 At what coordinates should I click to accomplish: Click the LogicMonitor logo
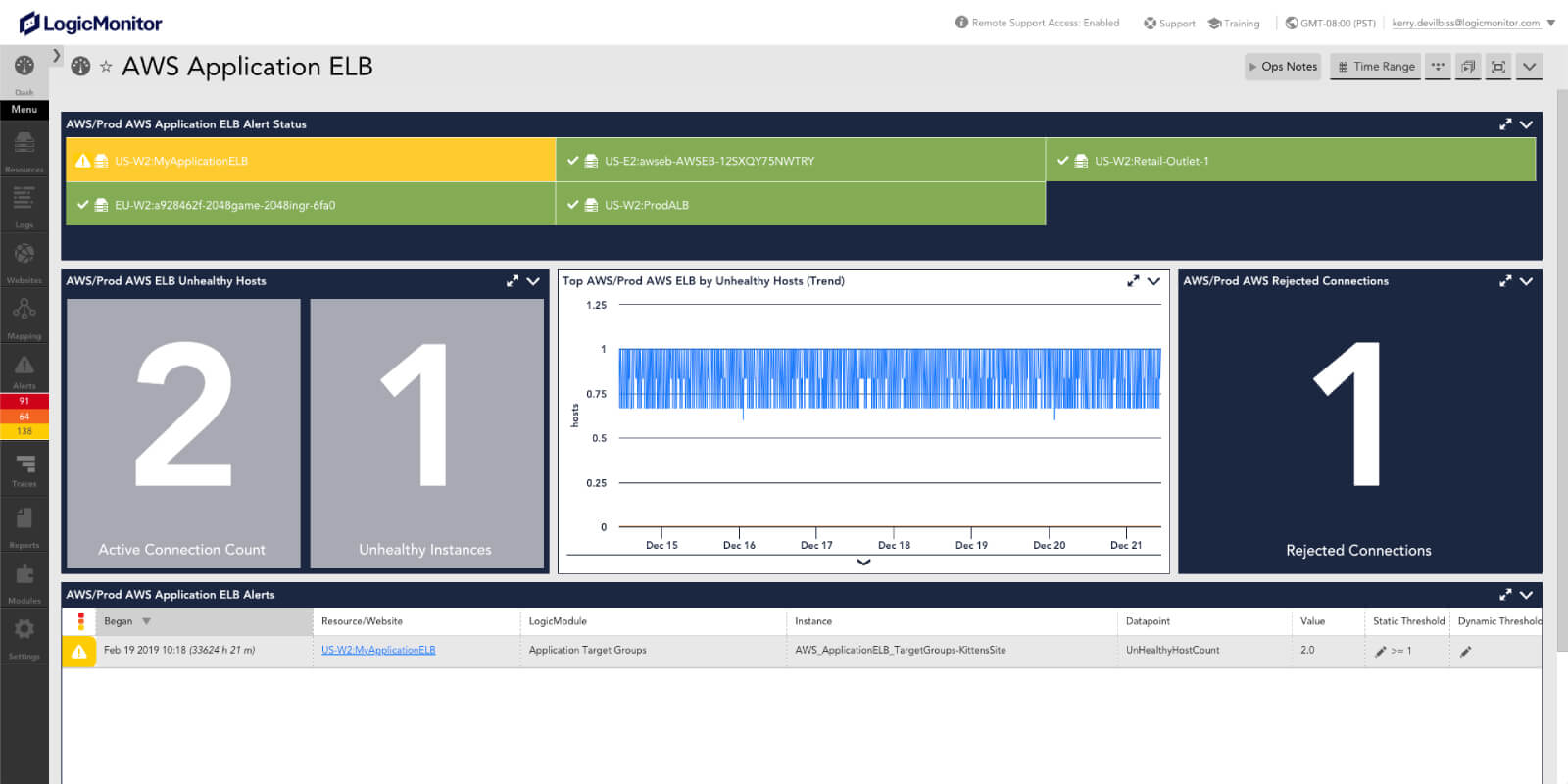point(90,24)
